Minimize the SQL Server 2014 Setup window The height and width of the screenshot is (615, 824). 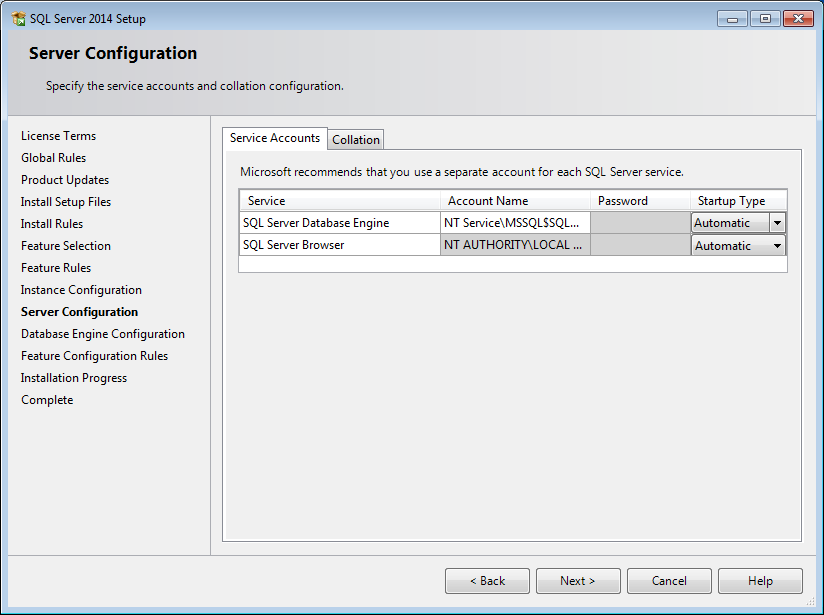pos(732,19)
